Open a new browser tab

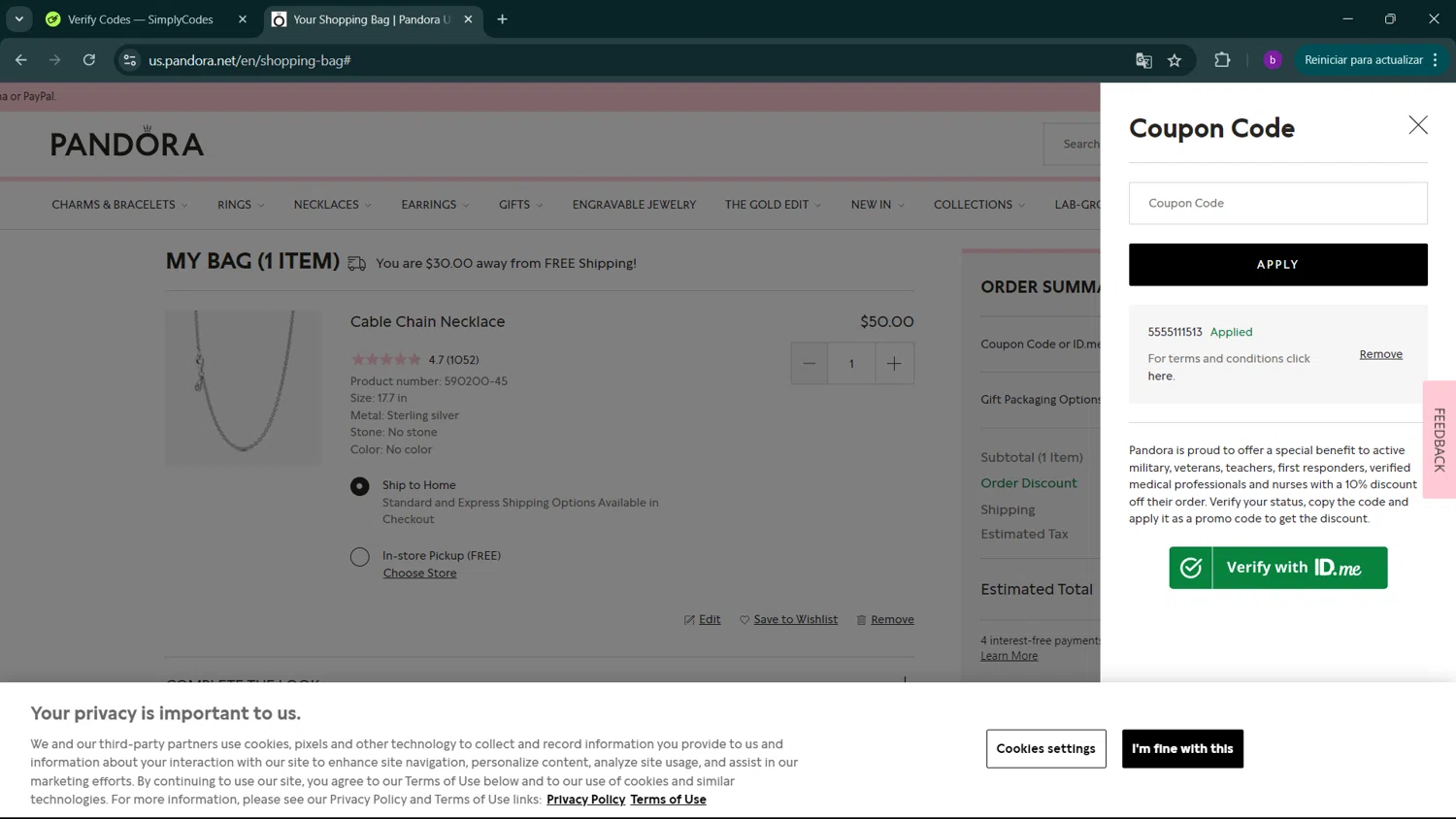502,19
